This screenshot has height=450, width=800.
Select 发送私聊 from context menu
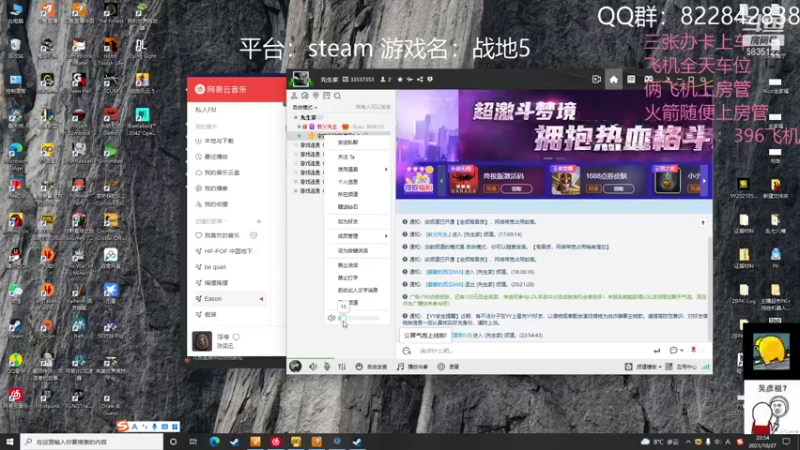[x=348, y=142]
